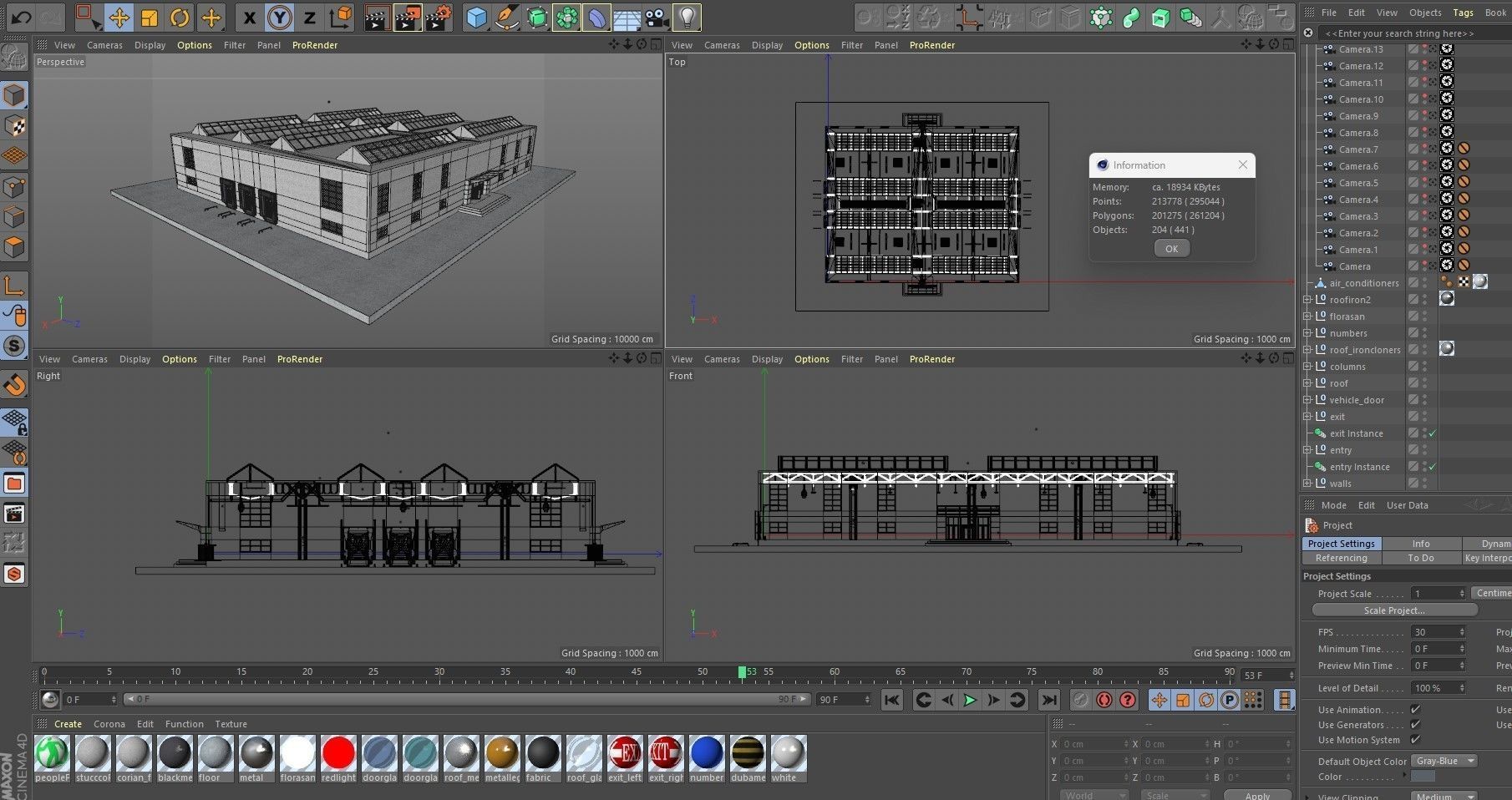Expand the numbers object
1512x800 pixels.
1307,333
